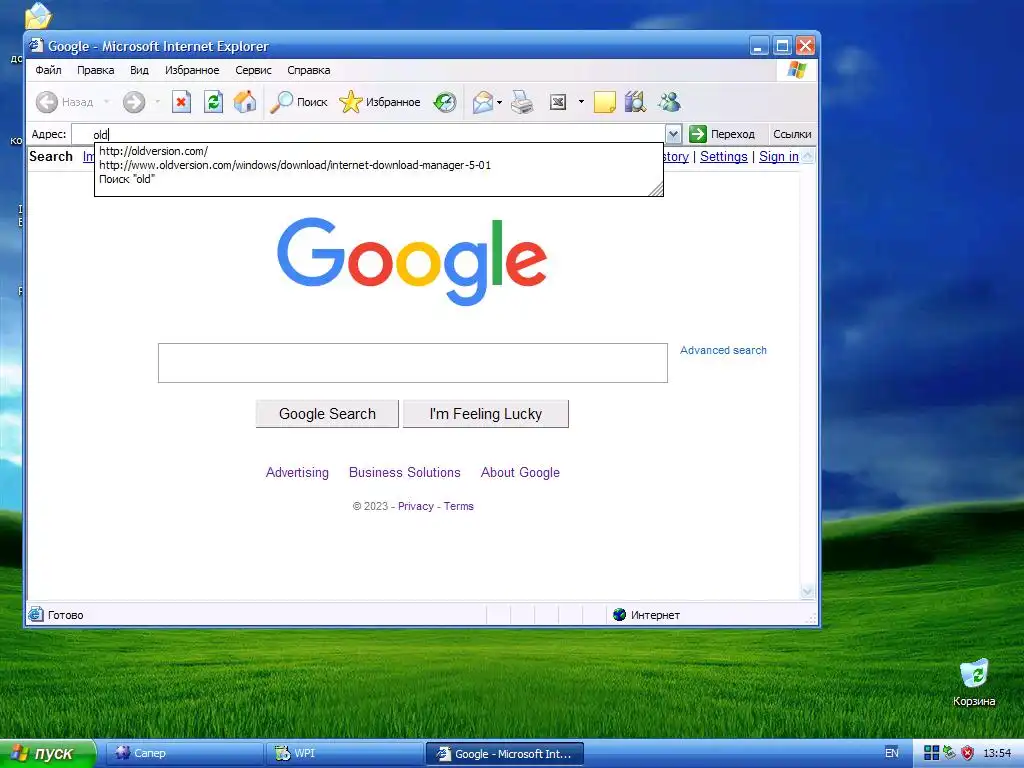This screenshot has height=768, width=1024.
Task: Click the I'm Feeling Lucky button
Action: [x=486, y=414]
